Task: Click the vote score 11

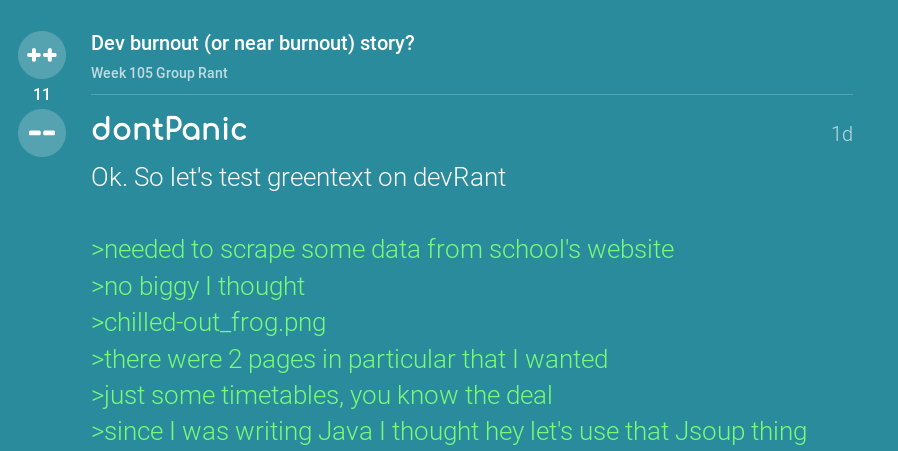Action: point(42,95)
